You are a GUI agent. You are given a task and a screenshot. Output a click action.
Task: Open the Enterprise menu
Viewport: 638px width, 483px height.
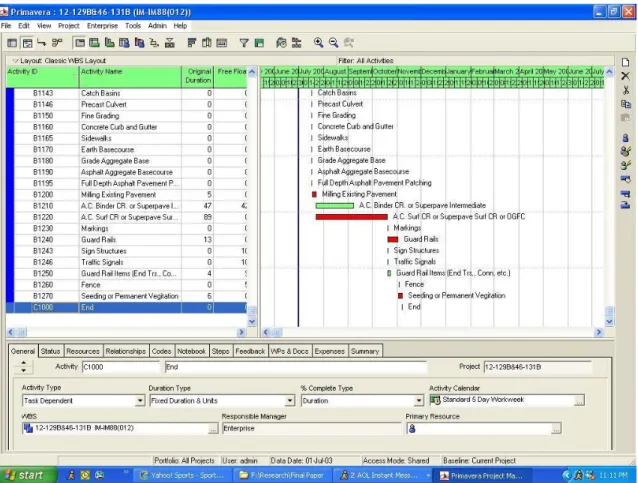pyautogui.click(x=102, y=26)
